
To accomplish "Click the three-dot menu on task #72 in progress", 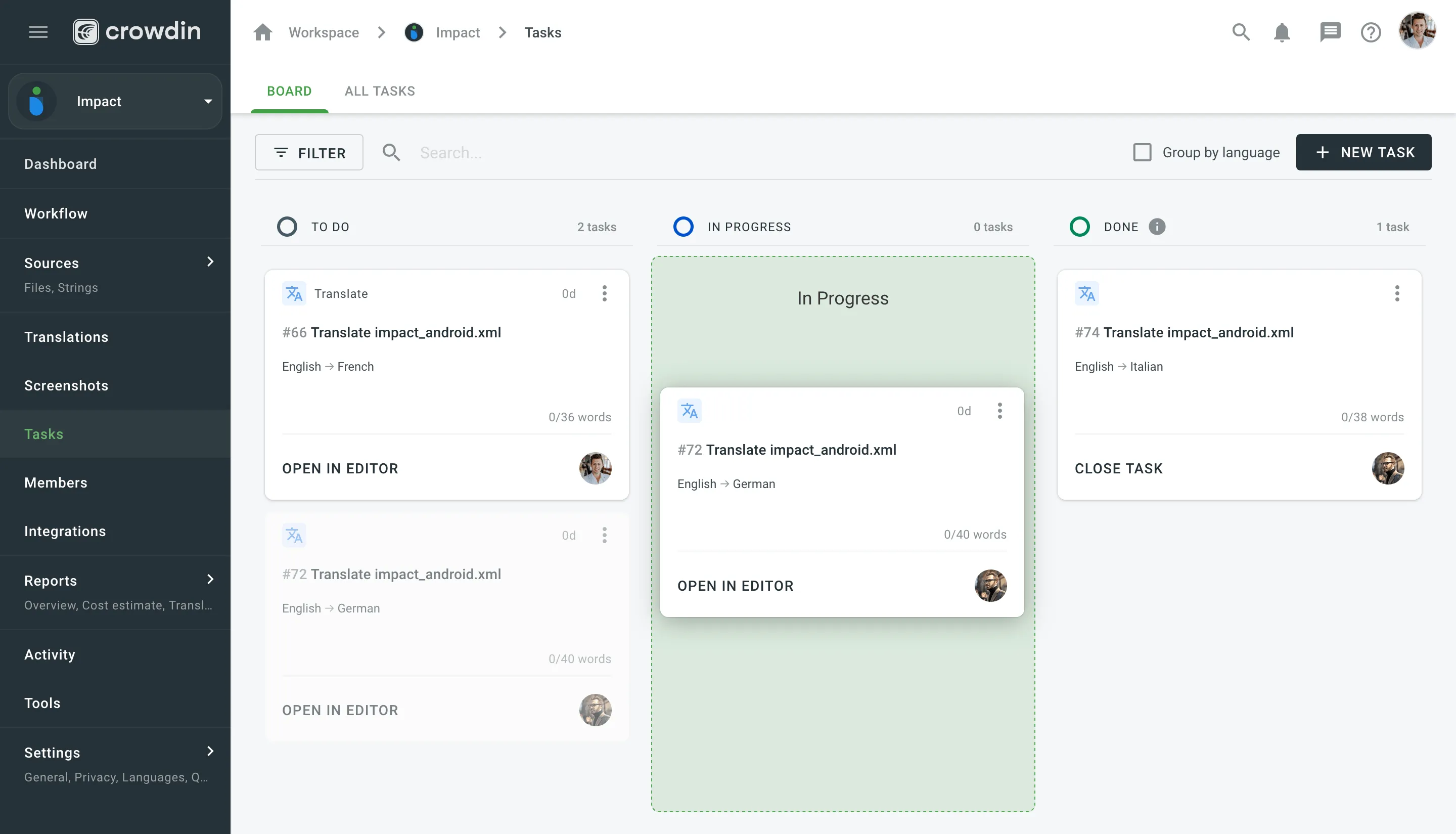I will click(999, 410).
